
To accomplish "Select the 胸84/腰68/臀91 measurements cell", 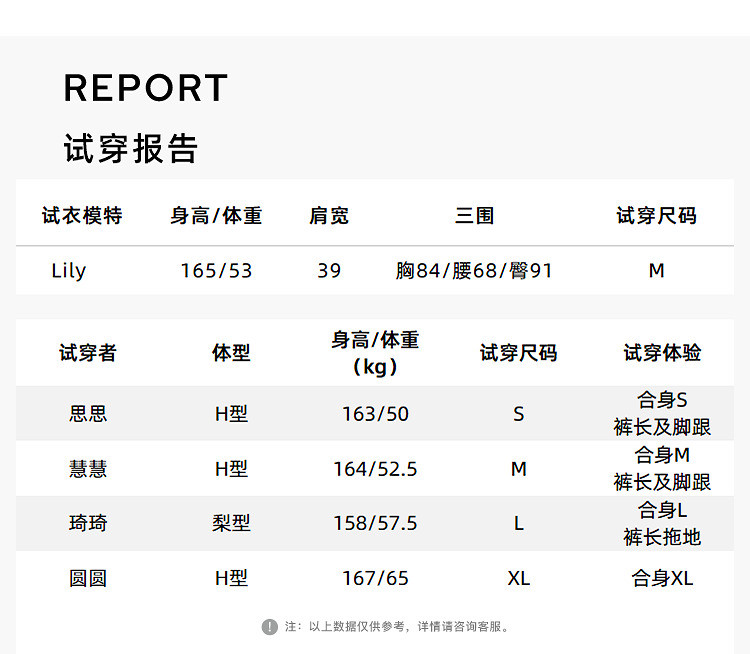I will (x=474, y=271).
